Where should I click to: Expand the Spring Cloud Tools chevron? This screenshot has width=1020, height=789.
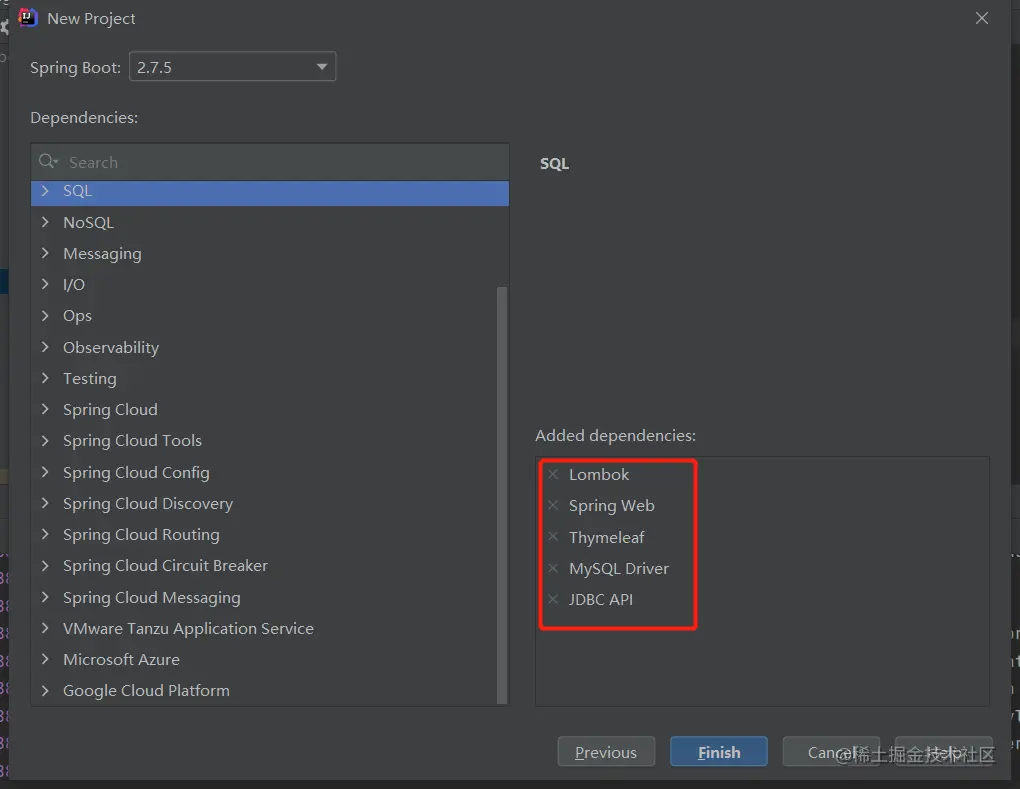click(x=45, y=440)
